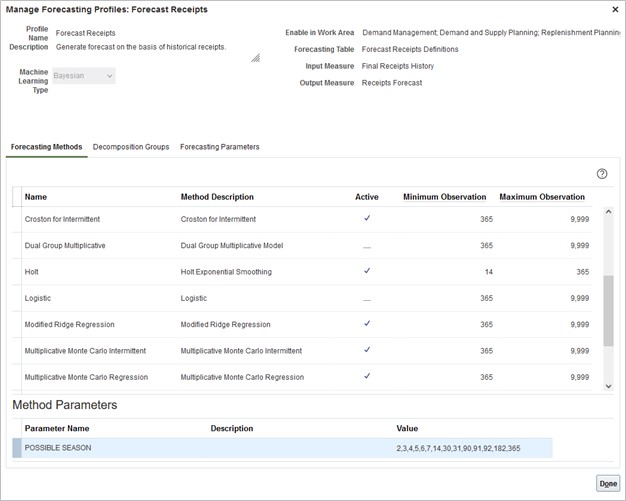The height and width of the screenshot is (501, 626).
Task: Click Croston minimum observation value 365
Action: (486, 219)
